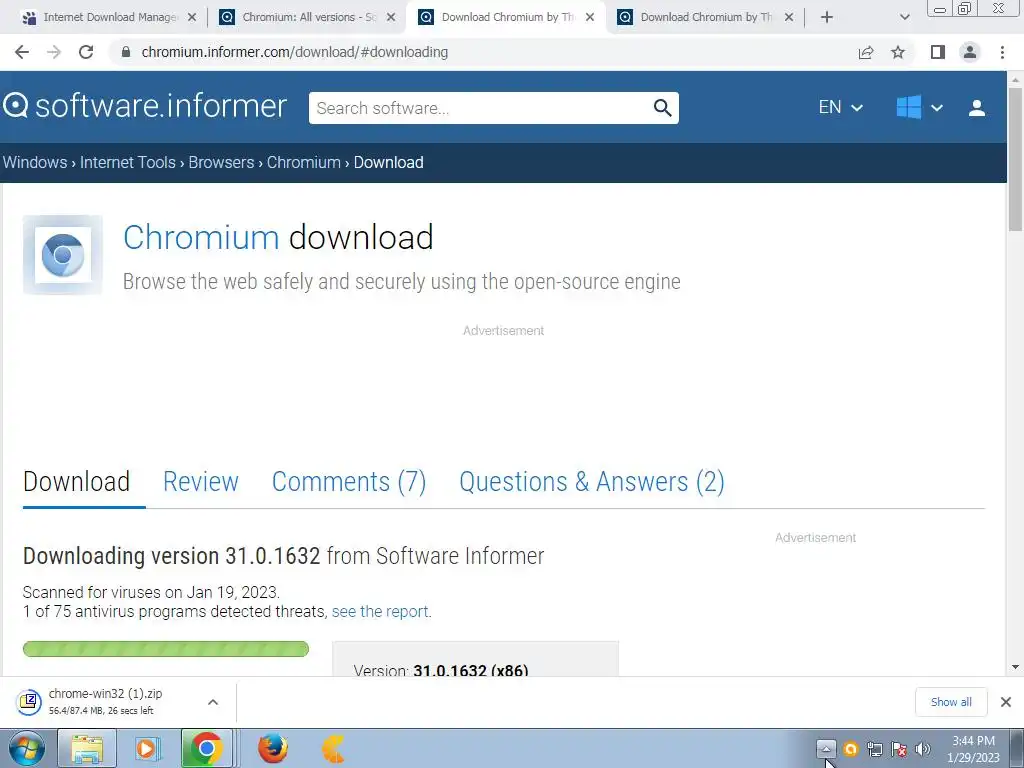
Task: Open a new browser tab
Action: (827, 17)
